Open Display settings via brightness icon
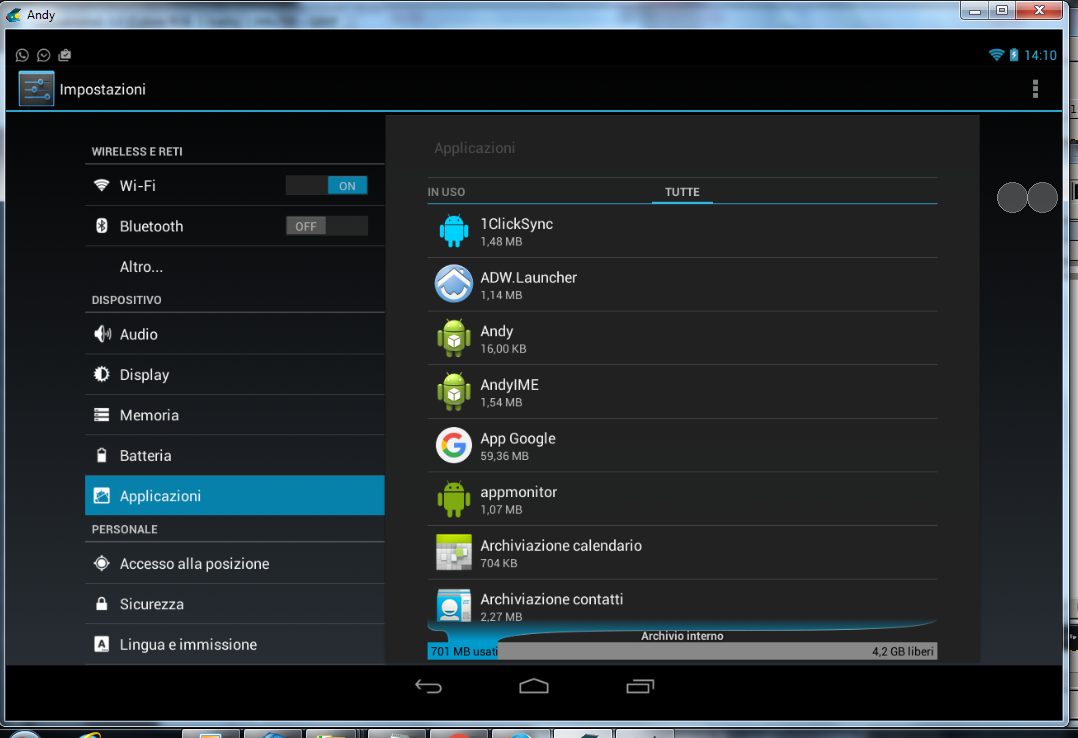 [101, 374]
